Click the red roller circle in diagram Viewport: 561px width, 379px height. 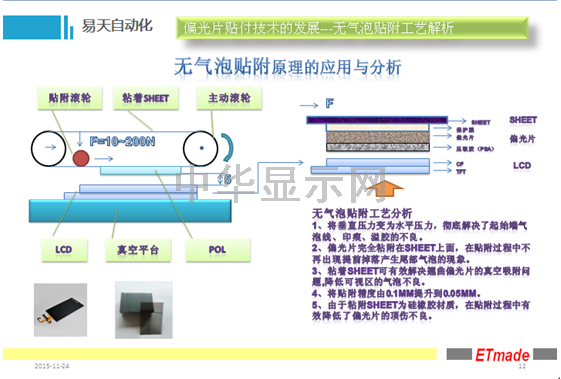tap(81, 158)
